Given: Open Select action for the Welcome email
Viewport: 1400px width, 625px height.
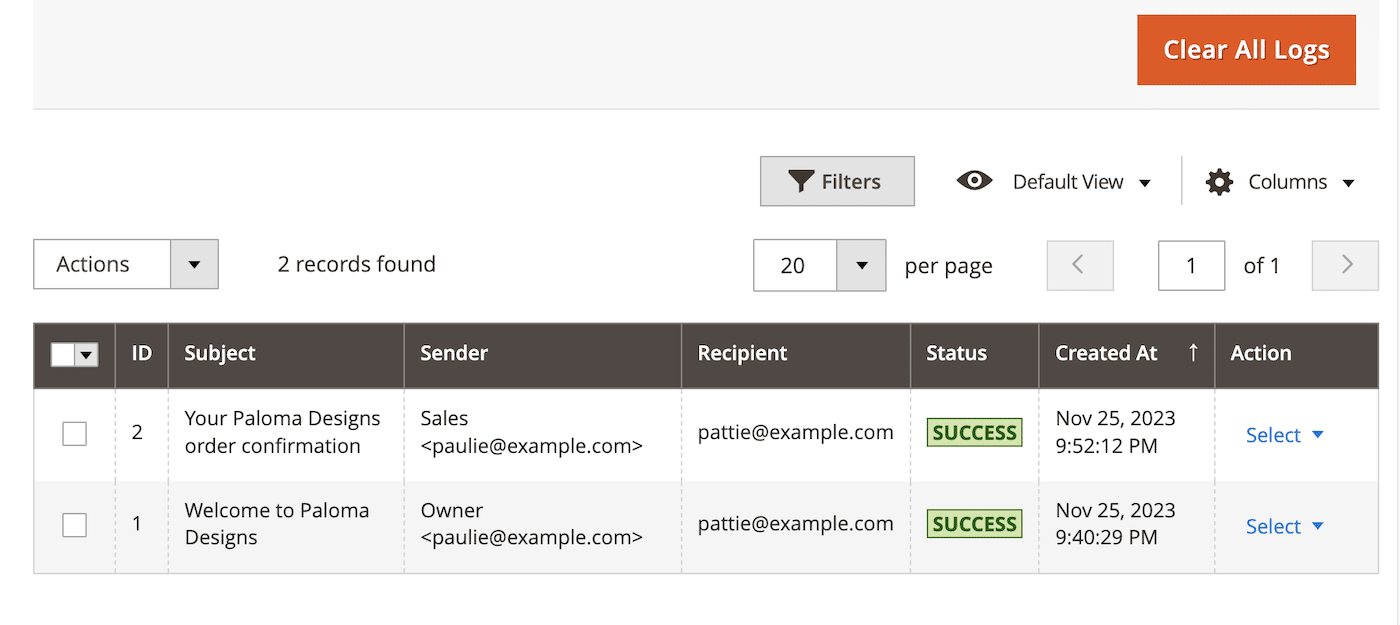Looking at the screenshot, I should (1284, 526).
